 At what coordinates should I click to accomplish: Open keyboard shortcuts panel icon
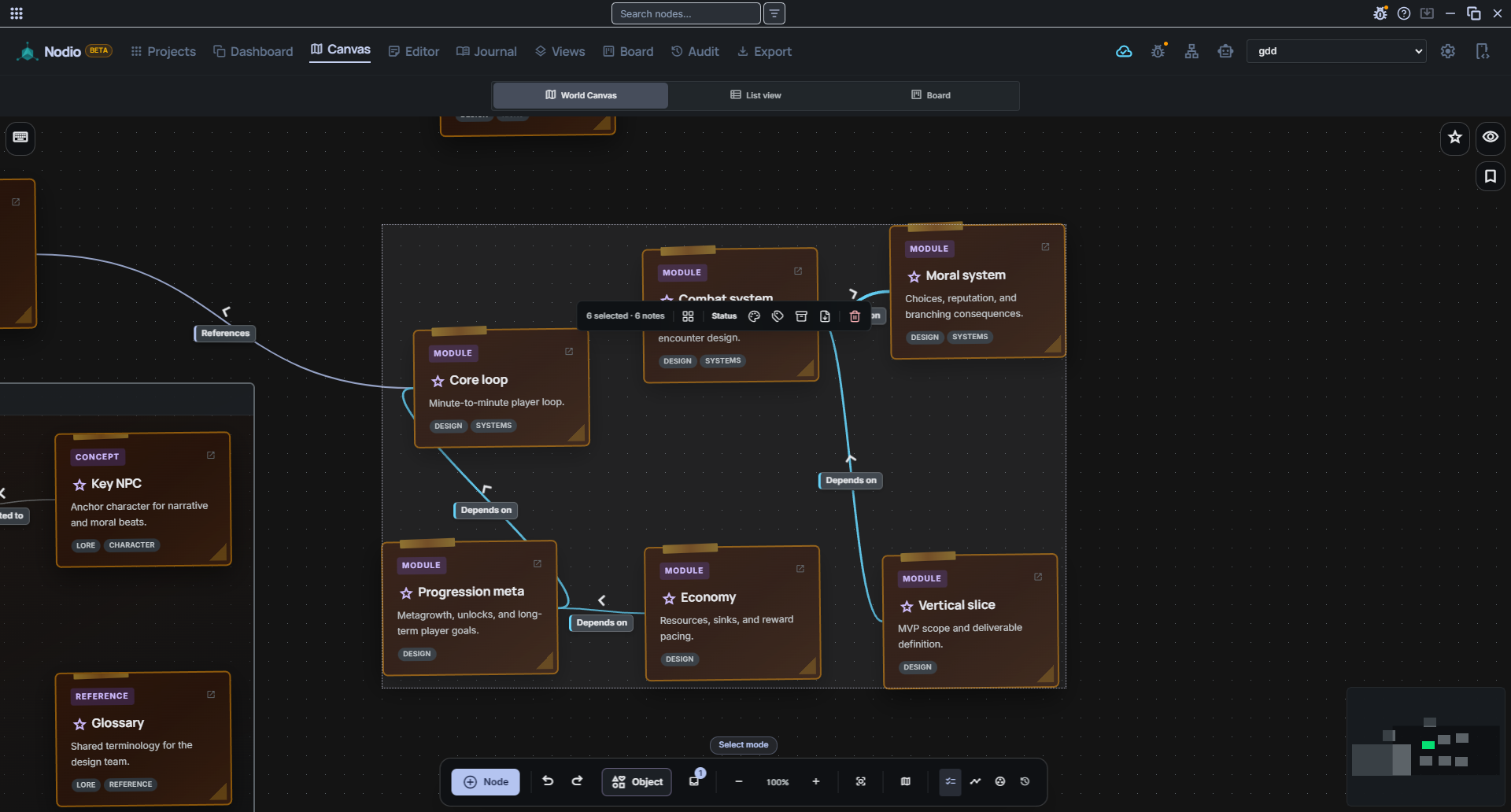point(20,138)
